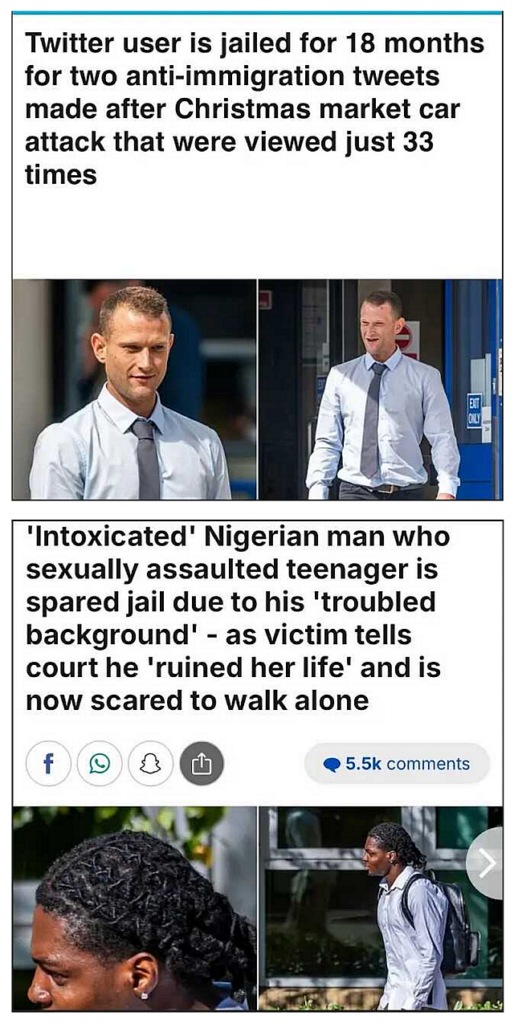The width and height of the screenshot is (514, 1024).
Task: View photo of man walking out of doorway
Action: [x=381, y=390]
